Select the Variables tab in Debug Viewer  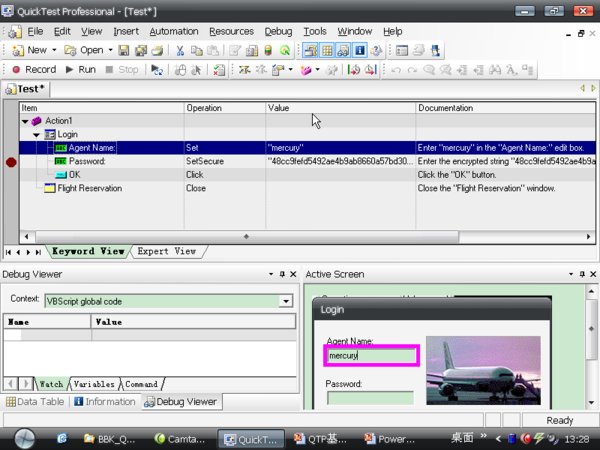94,384
